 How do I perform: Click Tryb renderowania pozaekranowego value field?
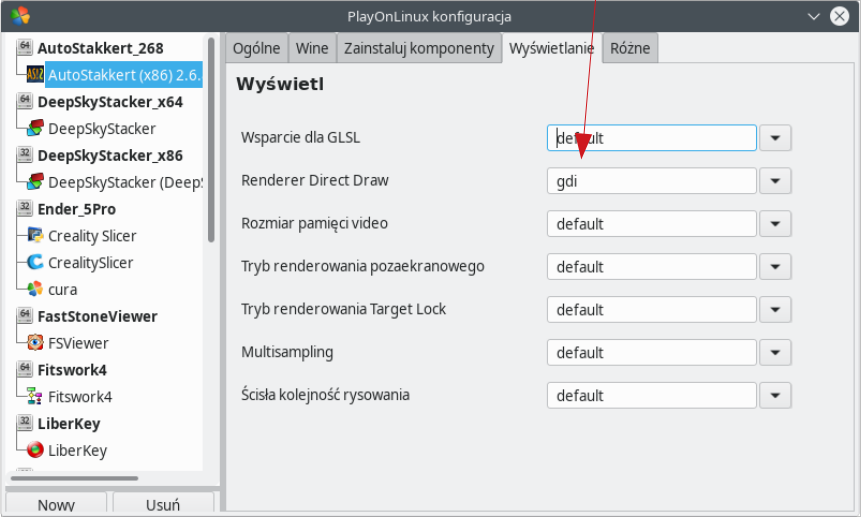point(652,266)
